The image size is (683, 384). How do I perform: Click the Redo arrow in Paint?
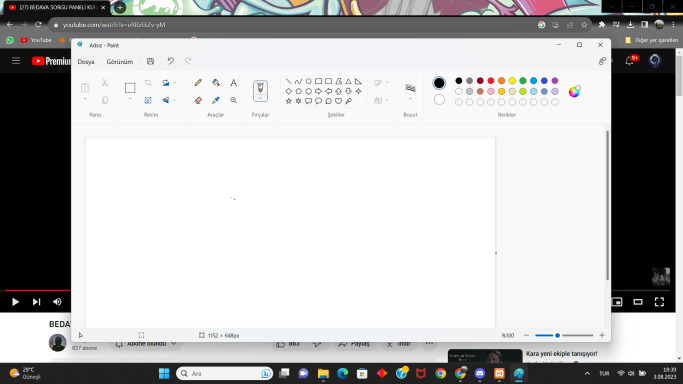click(188, 61)
